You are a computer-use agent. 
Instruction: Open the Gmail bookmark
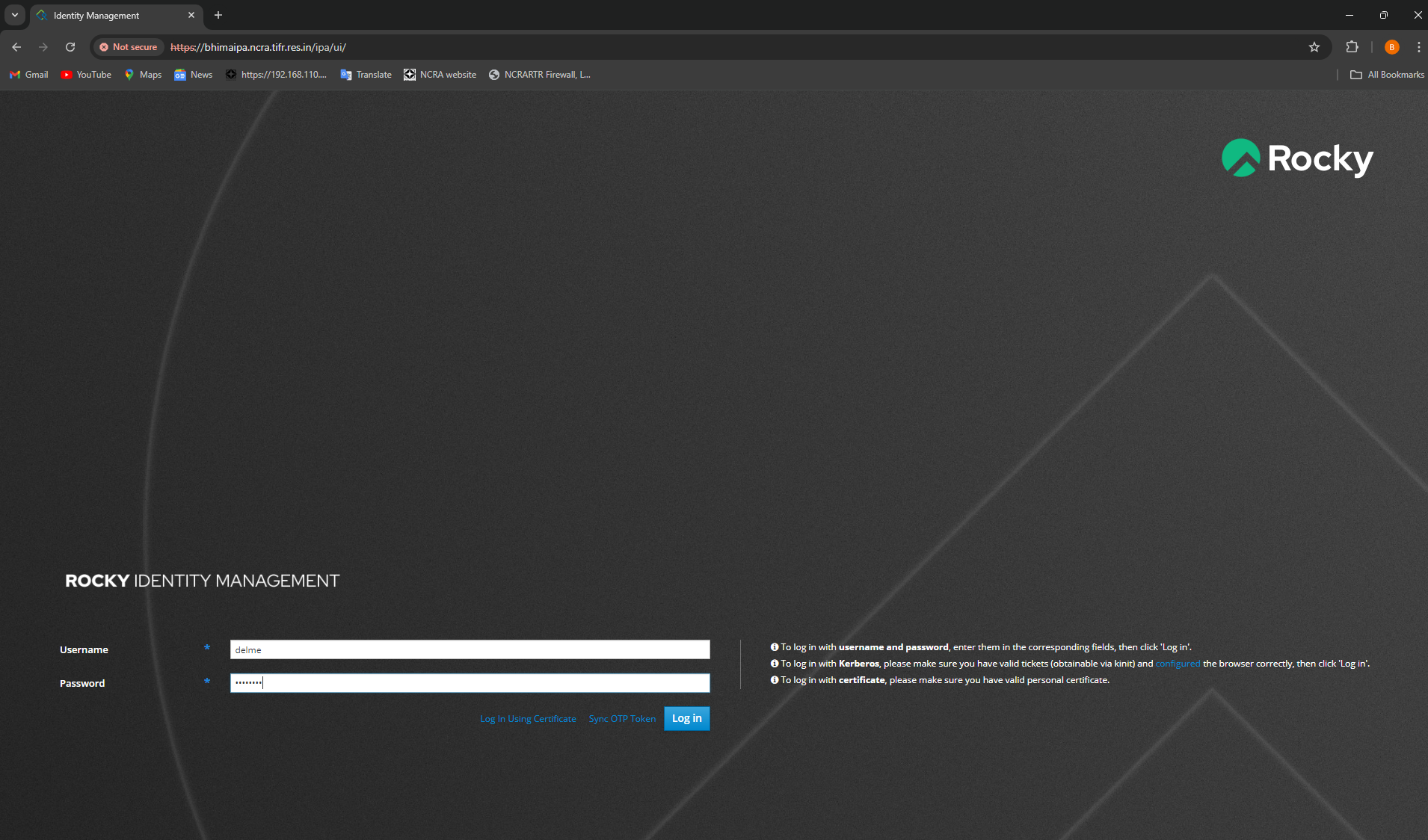pyautogui.click(x=29, y=75)
